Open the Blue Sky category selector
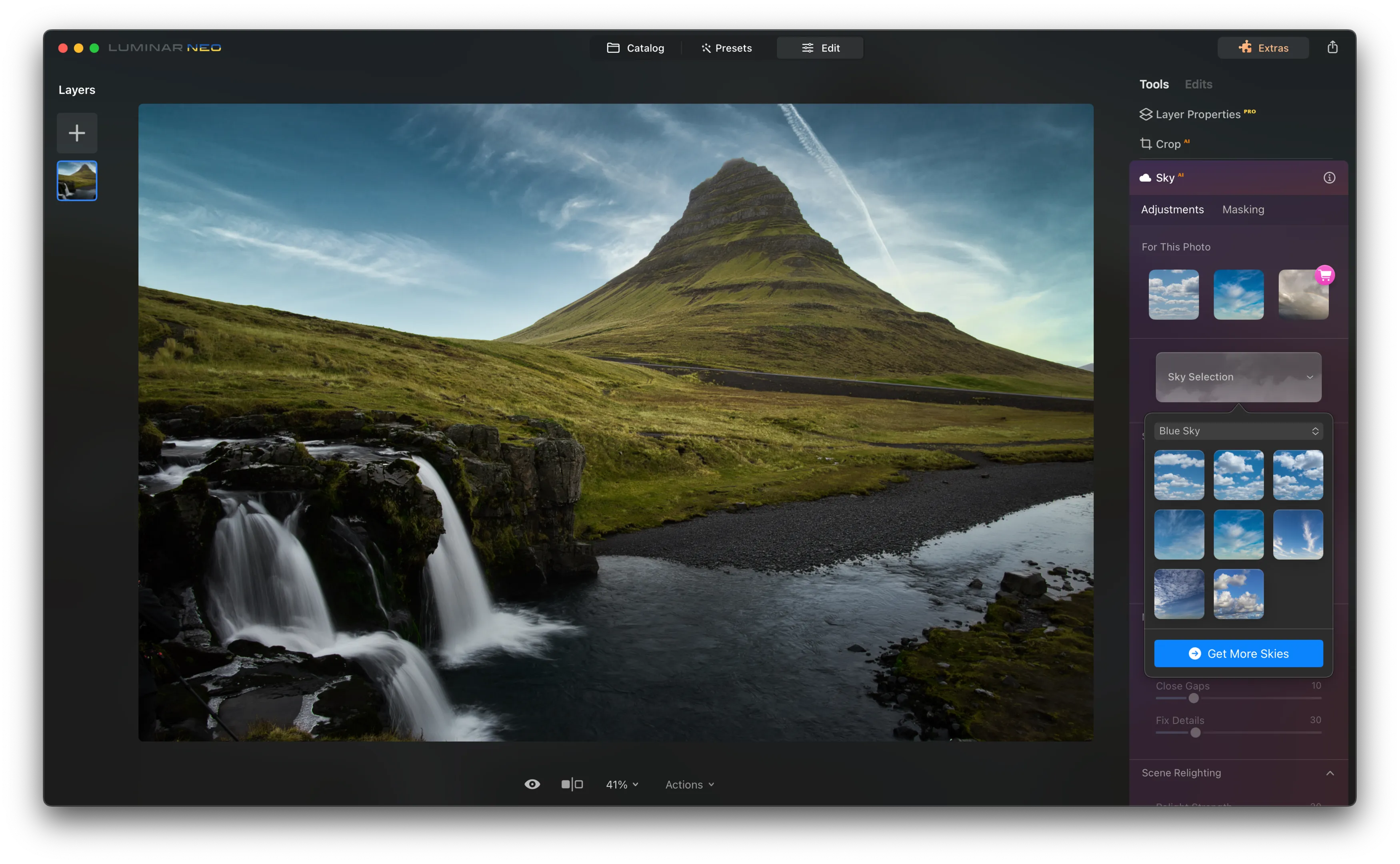Screen dimensions: 1400x864 pos(1238,431)
